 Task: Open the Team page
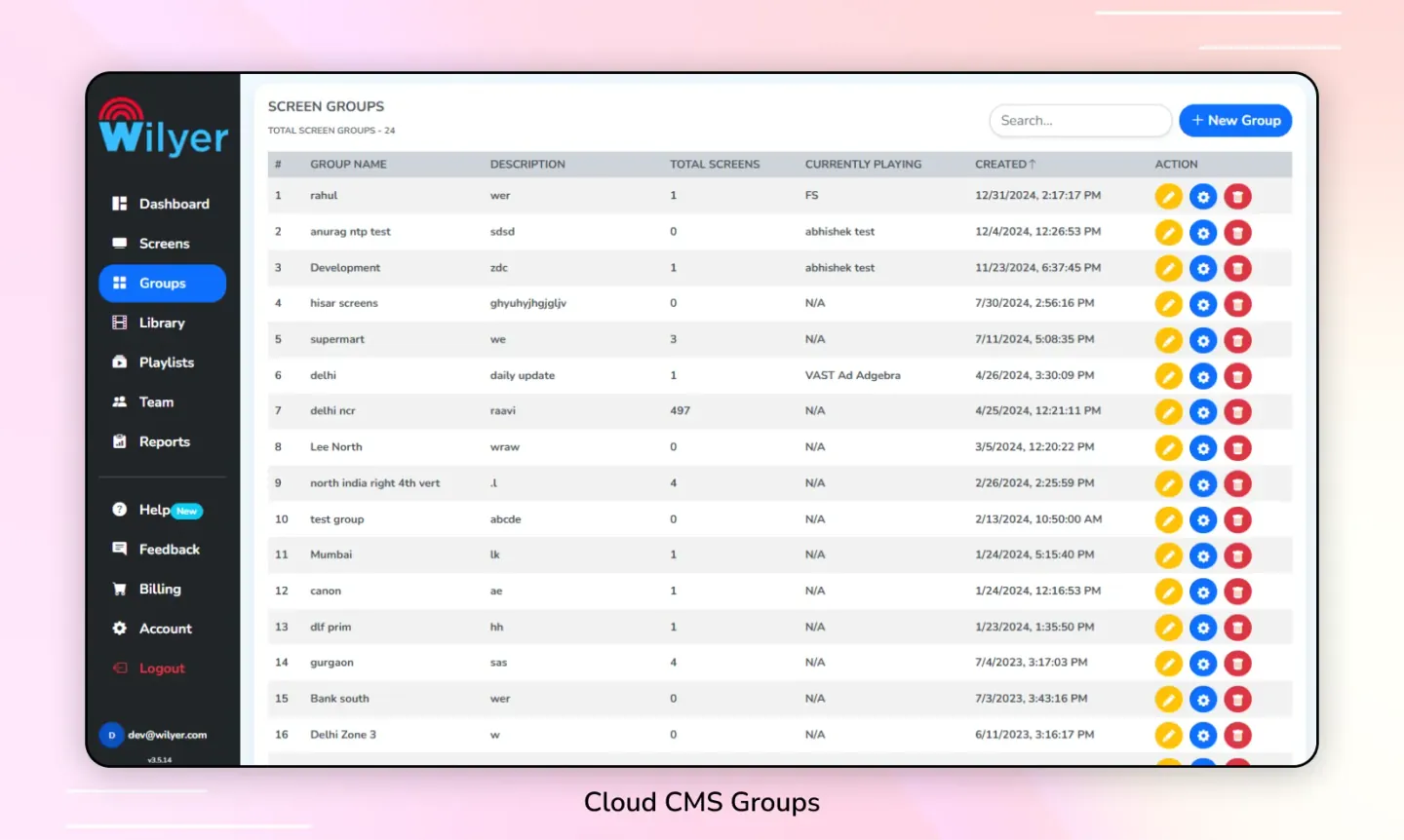[162, 402]
